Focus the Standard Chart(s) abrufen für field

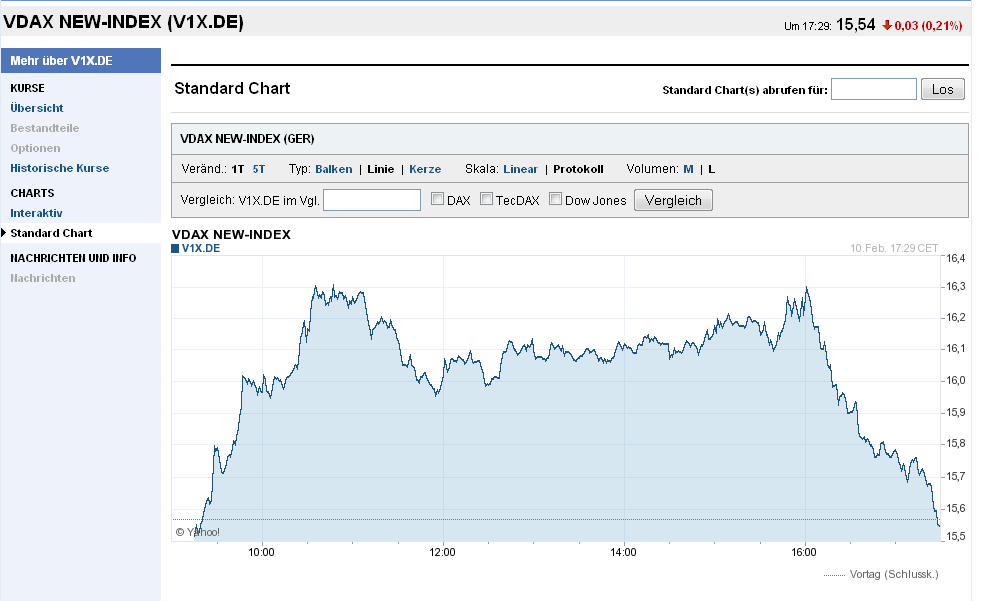point(874,89)
